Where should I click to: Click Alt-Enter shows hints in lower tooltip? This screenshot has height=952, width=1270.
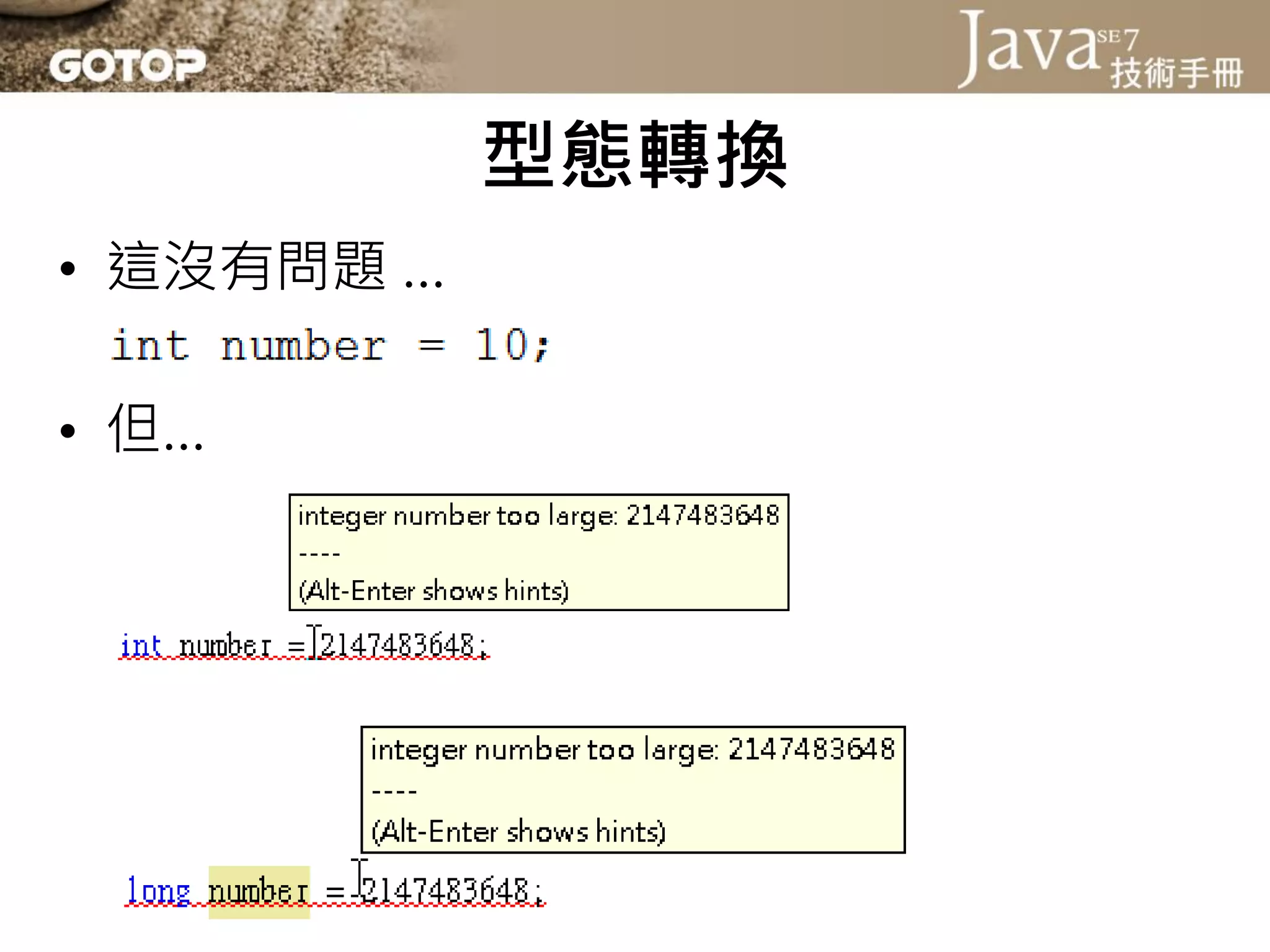pos(518,831)
